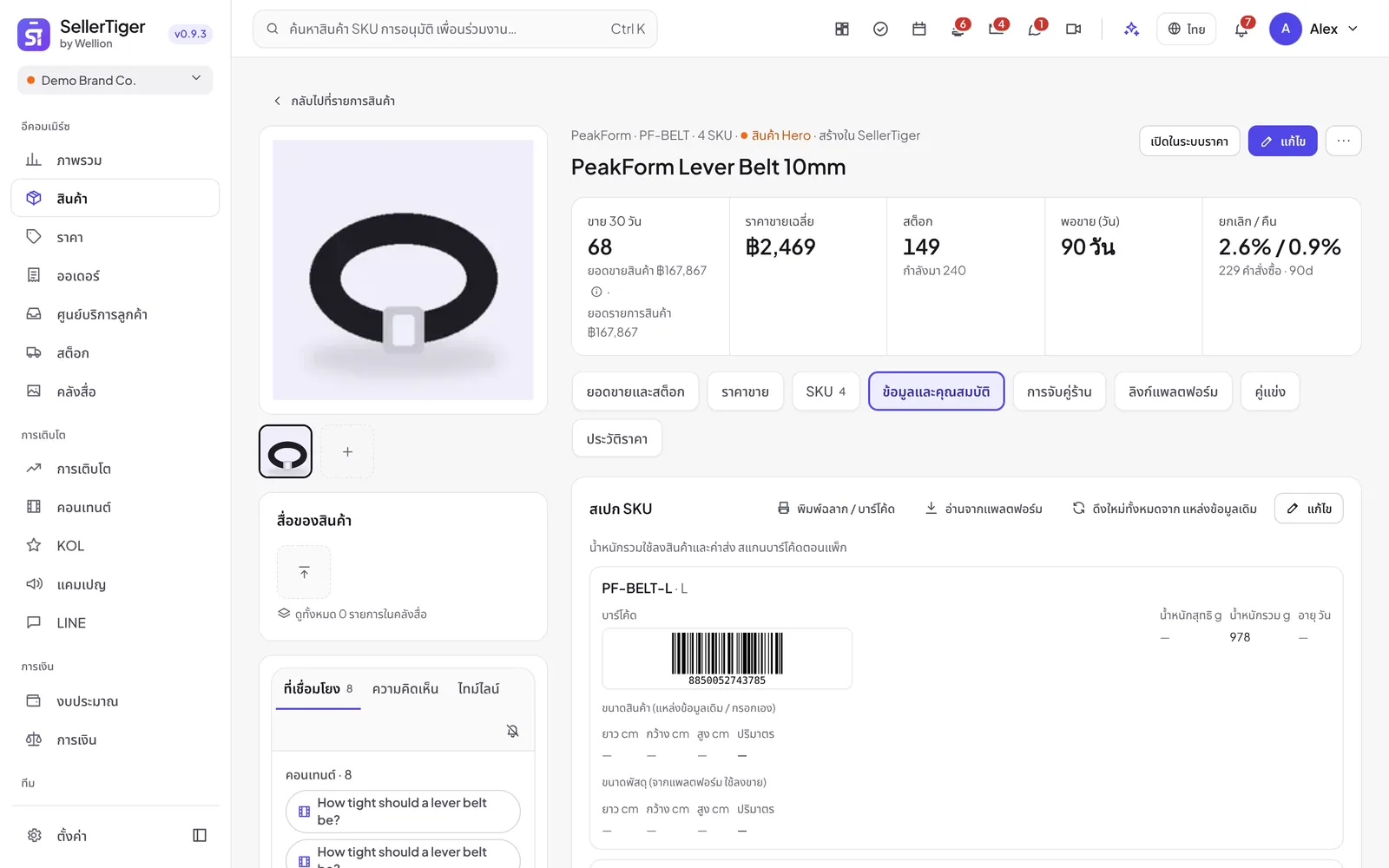
Task: Click อ่านจากแพลตฟอร์ม button
Action: [x=984, y=509]
